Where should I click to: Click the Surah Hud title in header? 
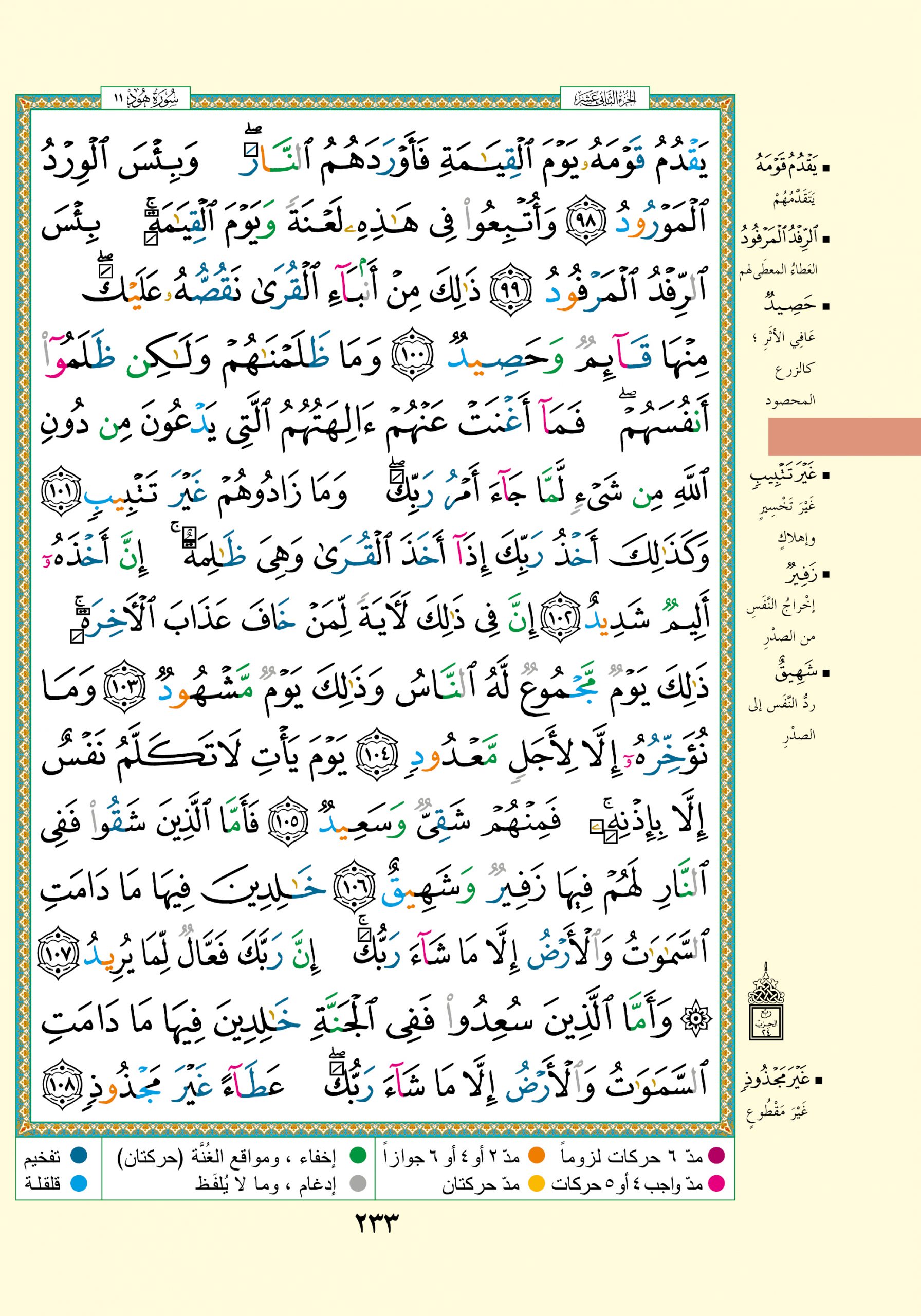[145, 99]
